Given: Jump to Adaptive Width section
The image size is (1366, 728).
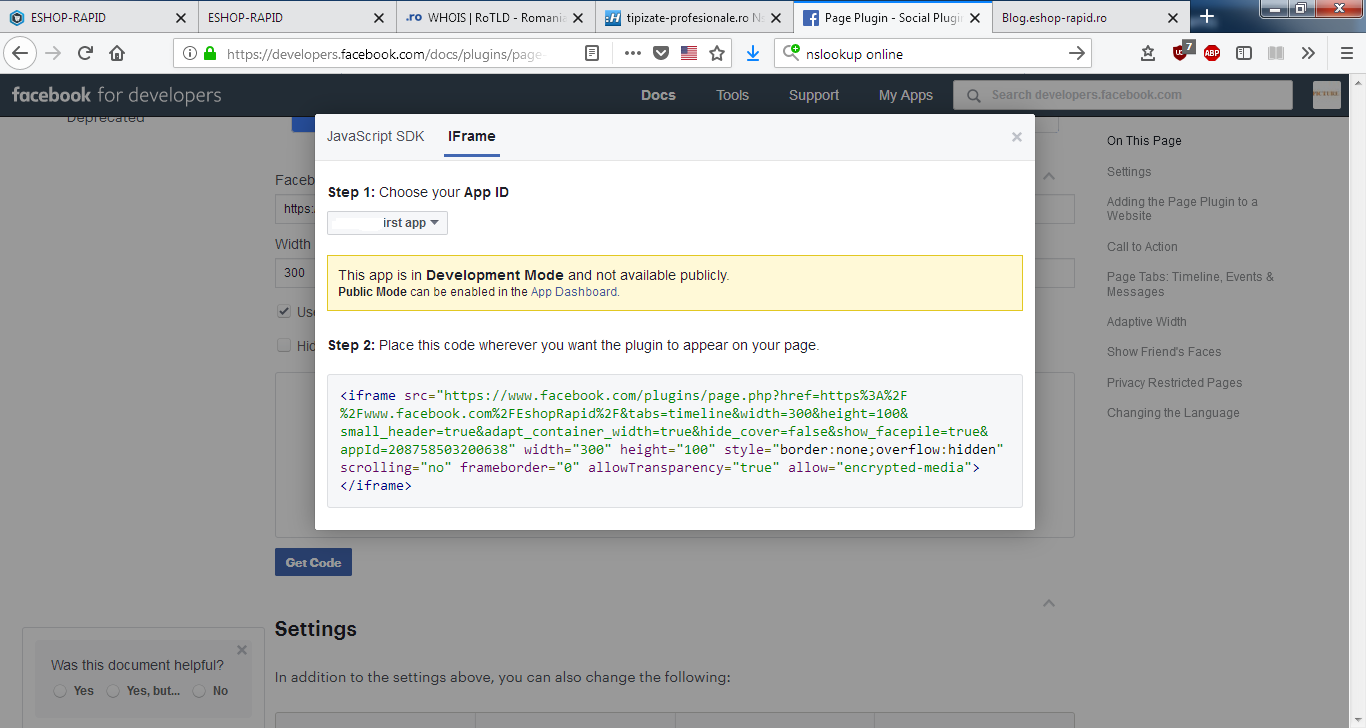Looking at the screenshot, I should click(x=1147, y=322).
